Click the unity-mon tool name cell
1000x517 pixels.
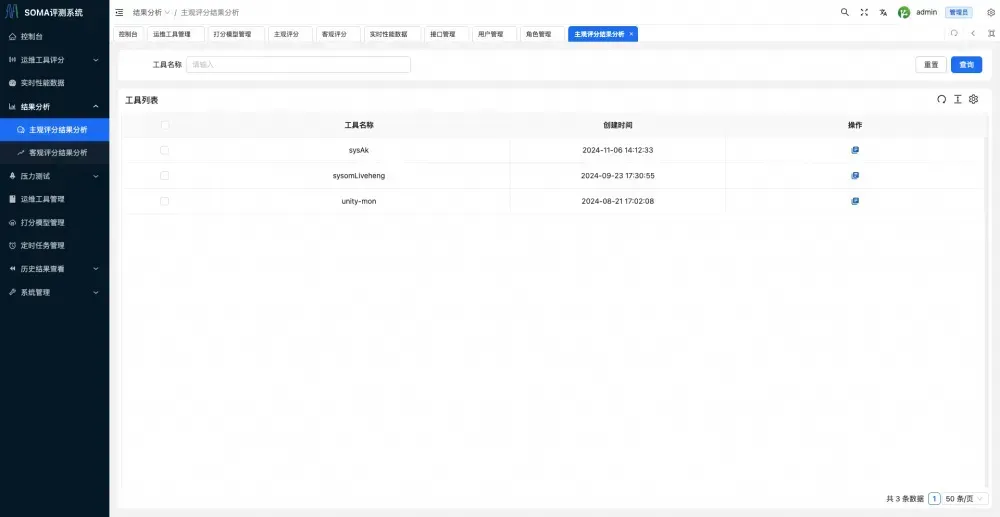point(359,201)
